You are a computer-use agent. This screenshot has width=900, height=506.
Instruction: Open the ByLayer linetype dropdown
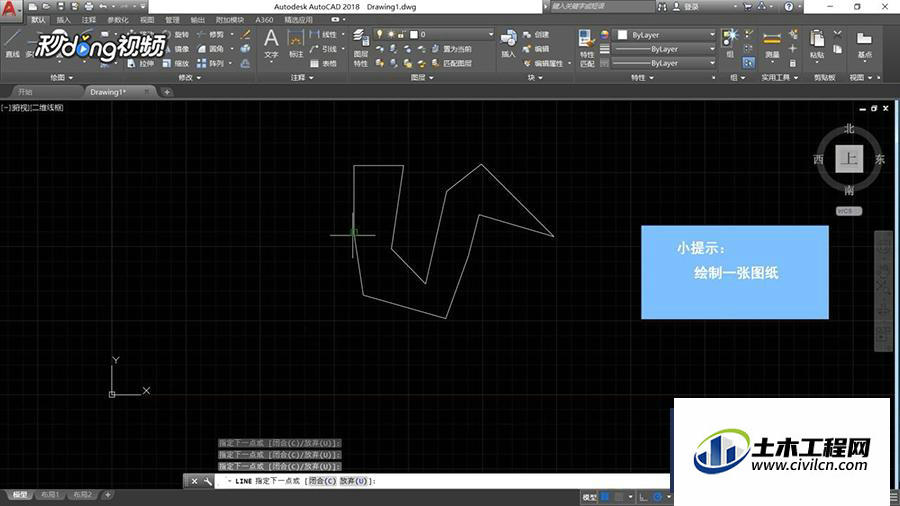point(665,63)
